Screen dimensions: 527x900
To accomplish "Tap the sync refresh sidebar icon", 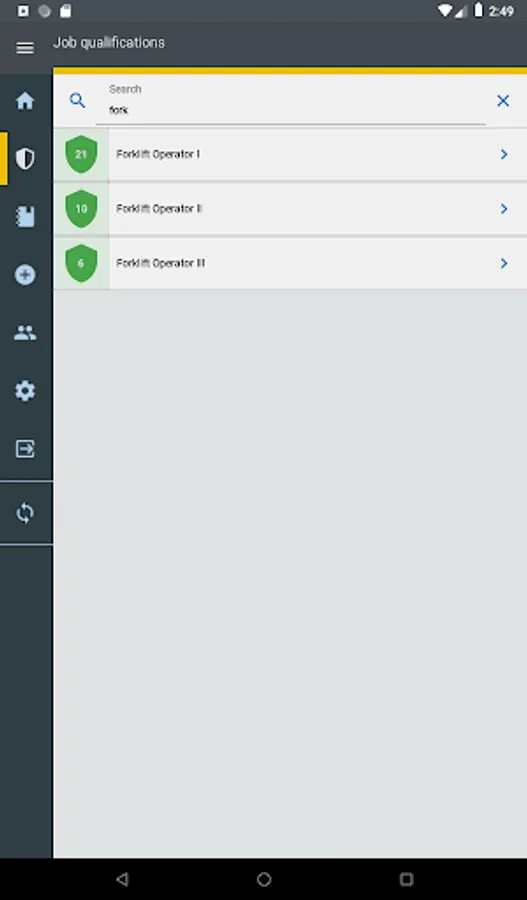I will [x=25, y=513].
